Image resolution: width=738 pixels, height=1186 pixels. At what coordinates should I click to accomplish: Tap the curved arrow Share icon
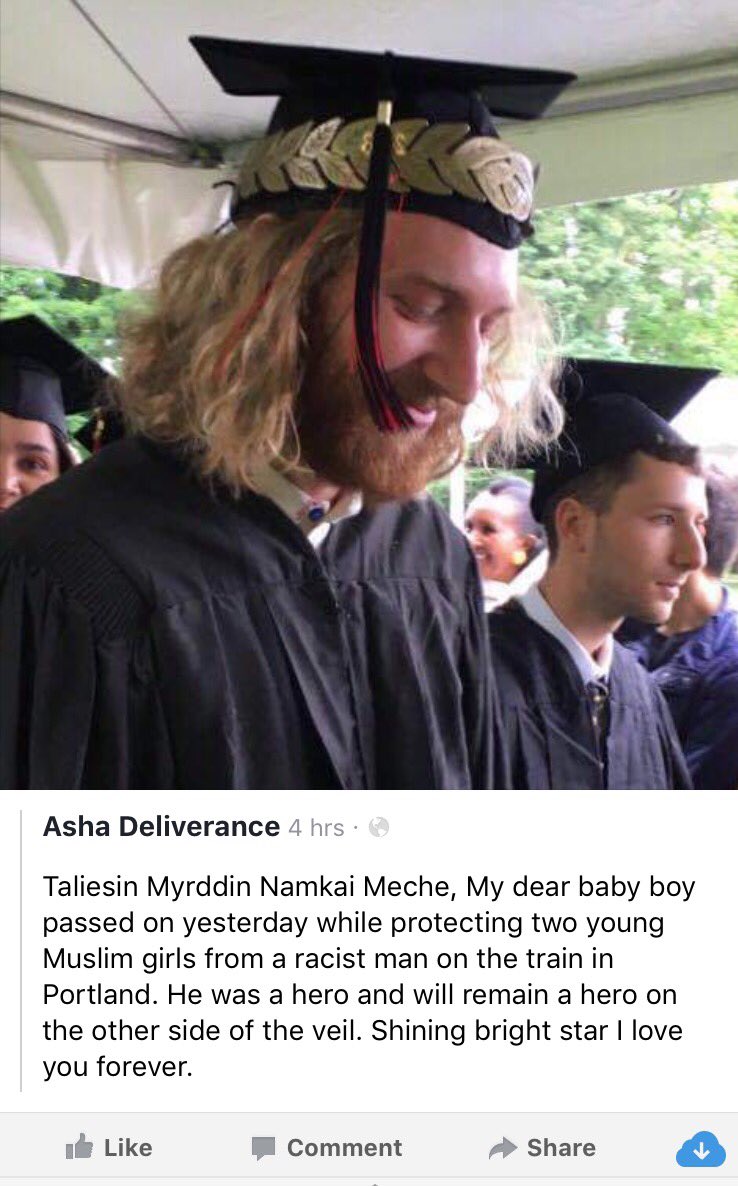point(503,1147)
